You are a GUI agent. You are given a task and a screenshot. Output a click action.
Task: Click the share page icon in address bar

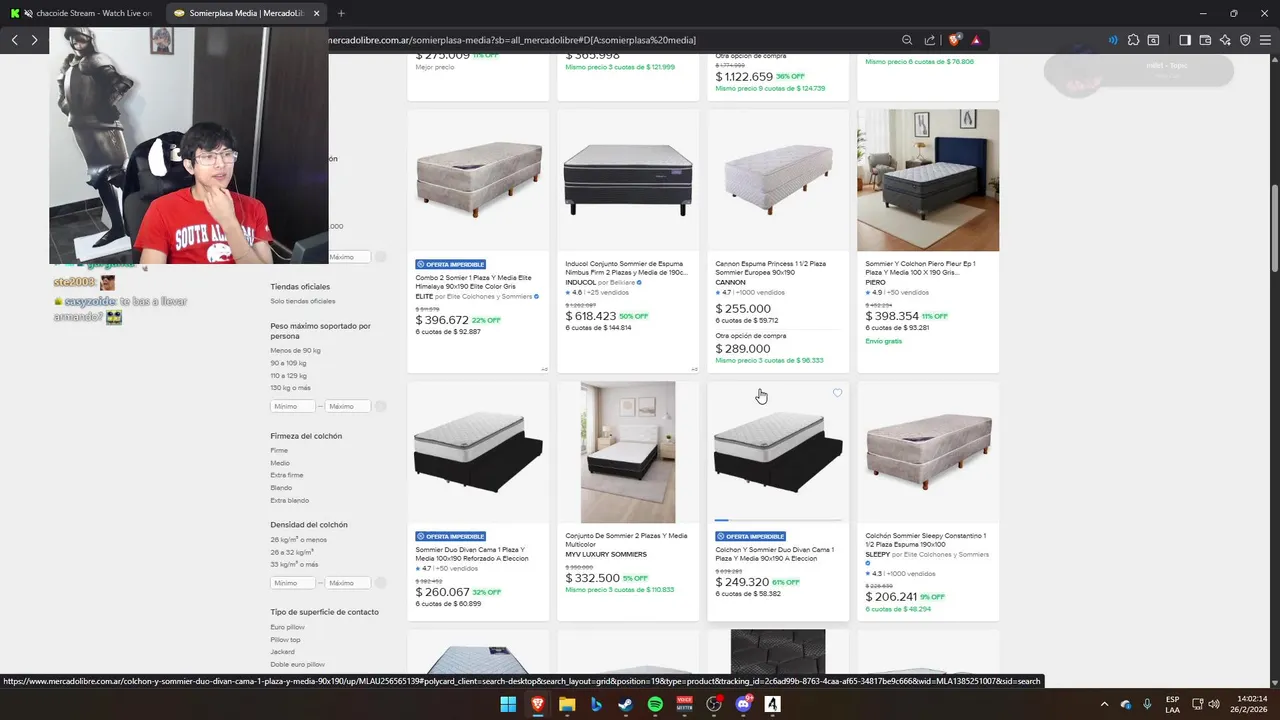click(x=930, y=40)
